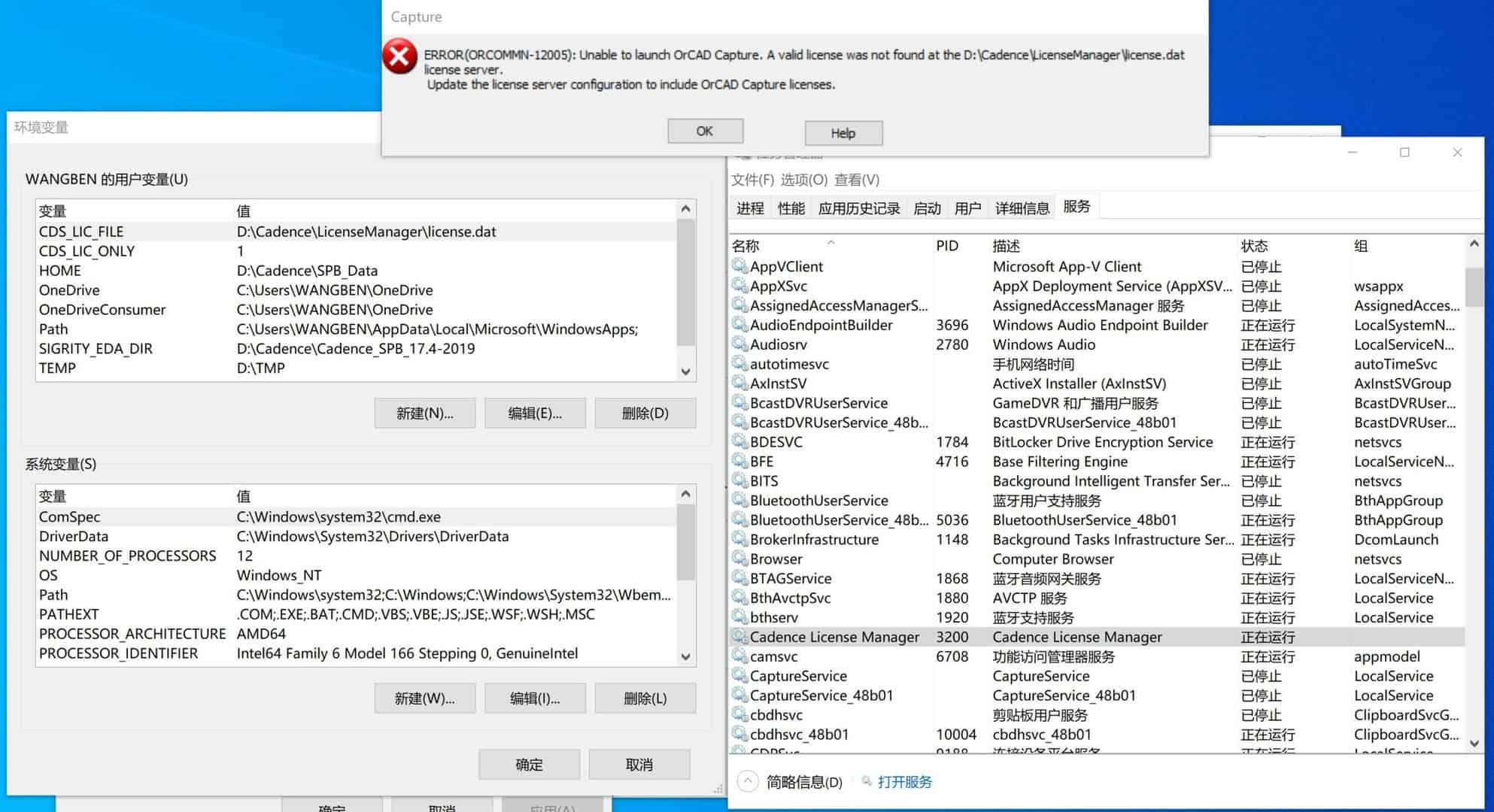Click the up arrow of user variables scrollbar
The image size is (1494, 812).
pyautogui.click(x=685, y=209)
